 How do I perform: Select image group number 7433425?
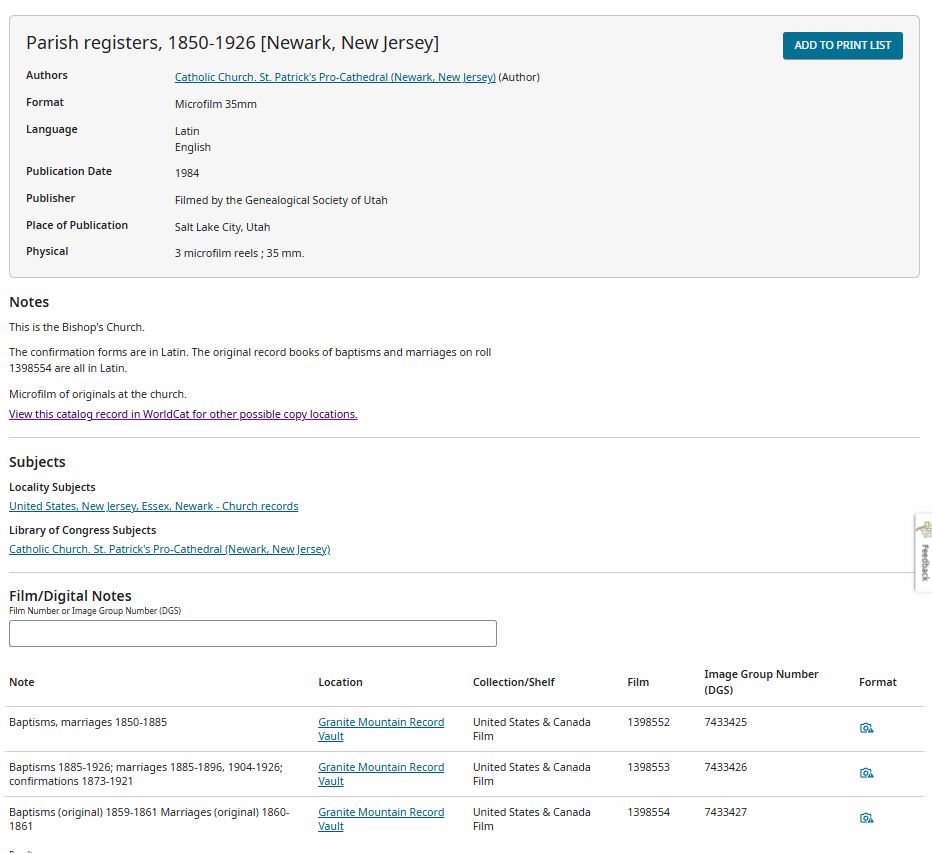pyautogui.click(x=725, y=722)
